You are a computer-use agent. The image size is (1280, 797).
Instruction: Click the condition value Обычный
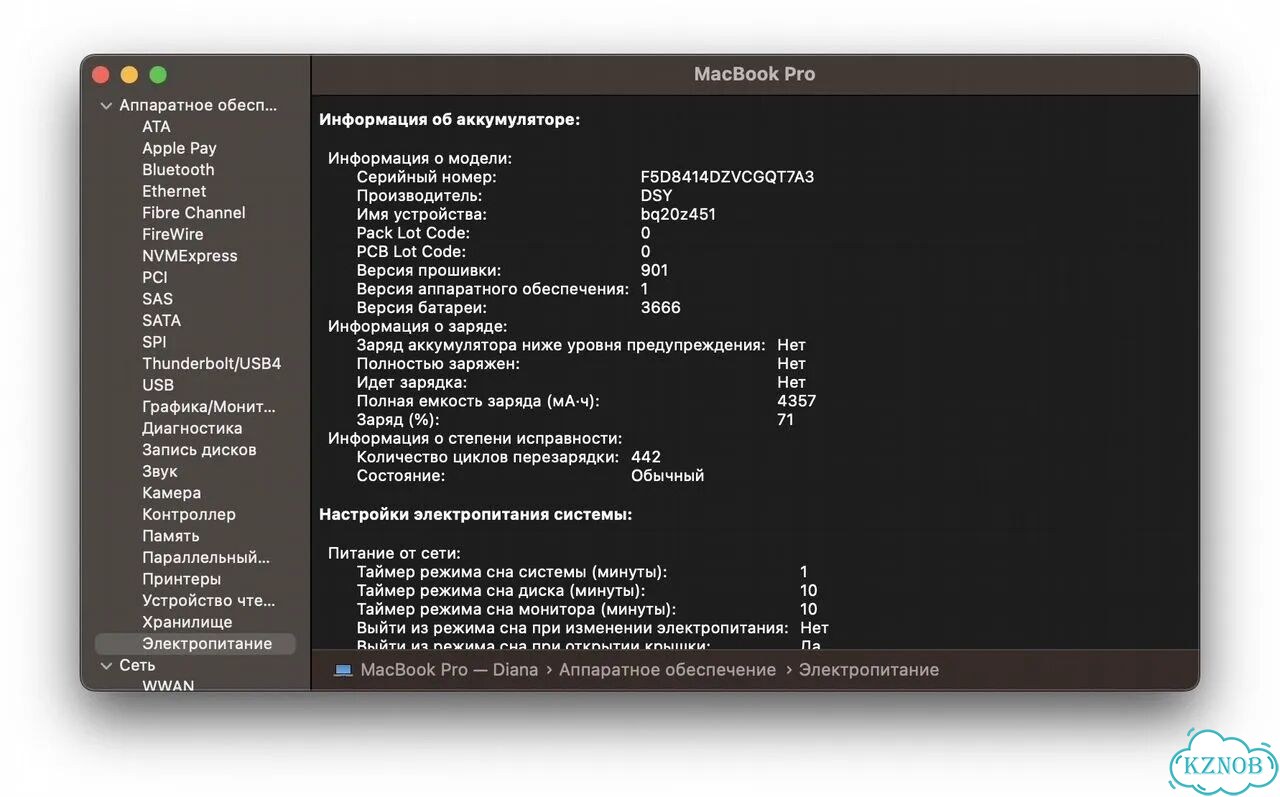pos(667,476)
